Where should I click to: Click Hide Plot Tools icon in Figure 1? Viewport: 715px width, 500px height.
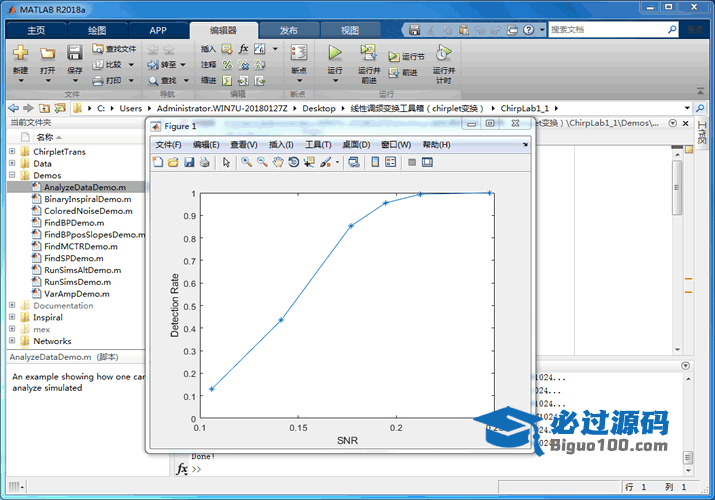412,162
